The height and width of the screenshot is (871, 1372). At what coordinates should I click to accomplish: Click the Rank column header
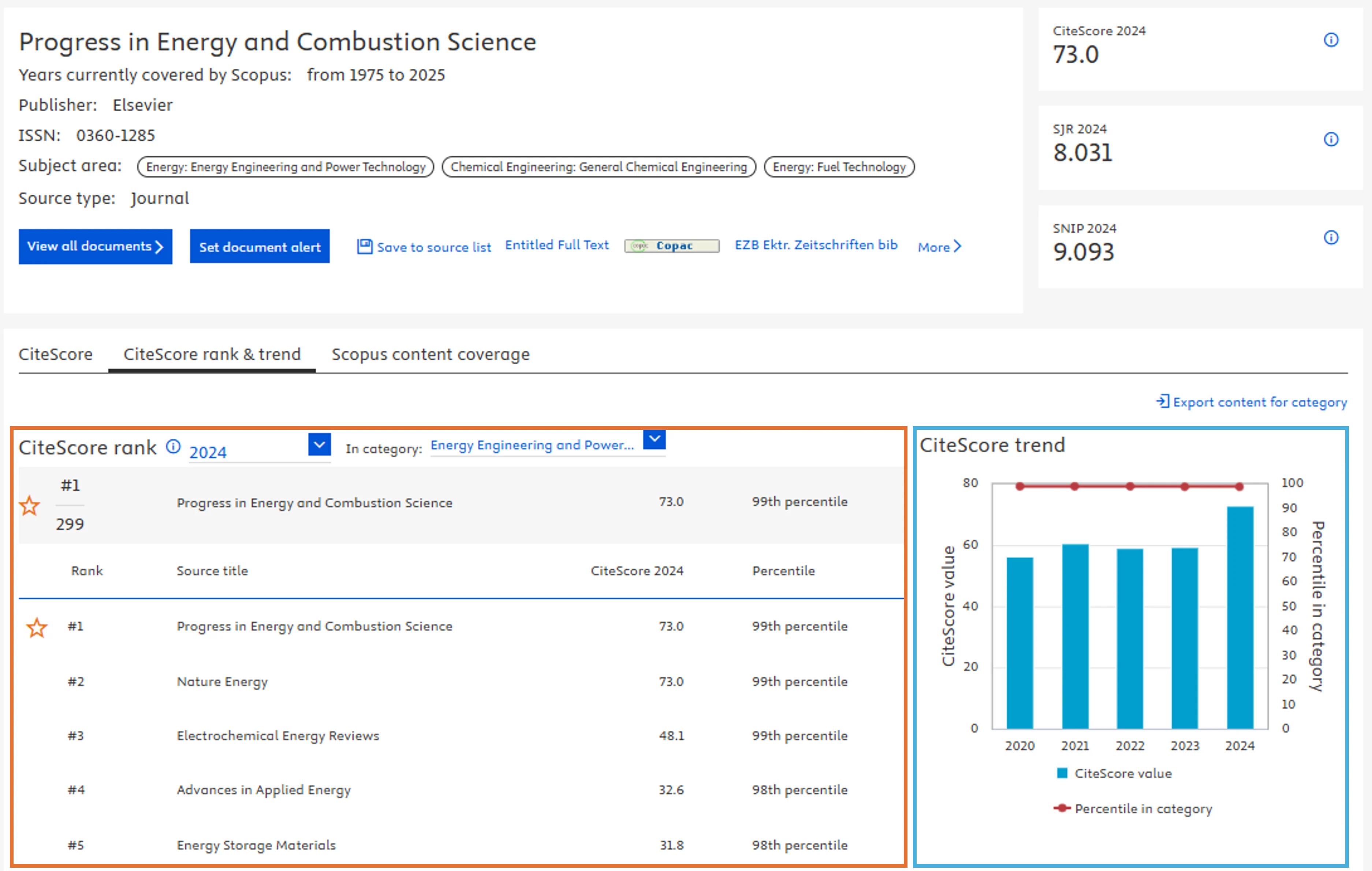point(87,570)
